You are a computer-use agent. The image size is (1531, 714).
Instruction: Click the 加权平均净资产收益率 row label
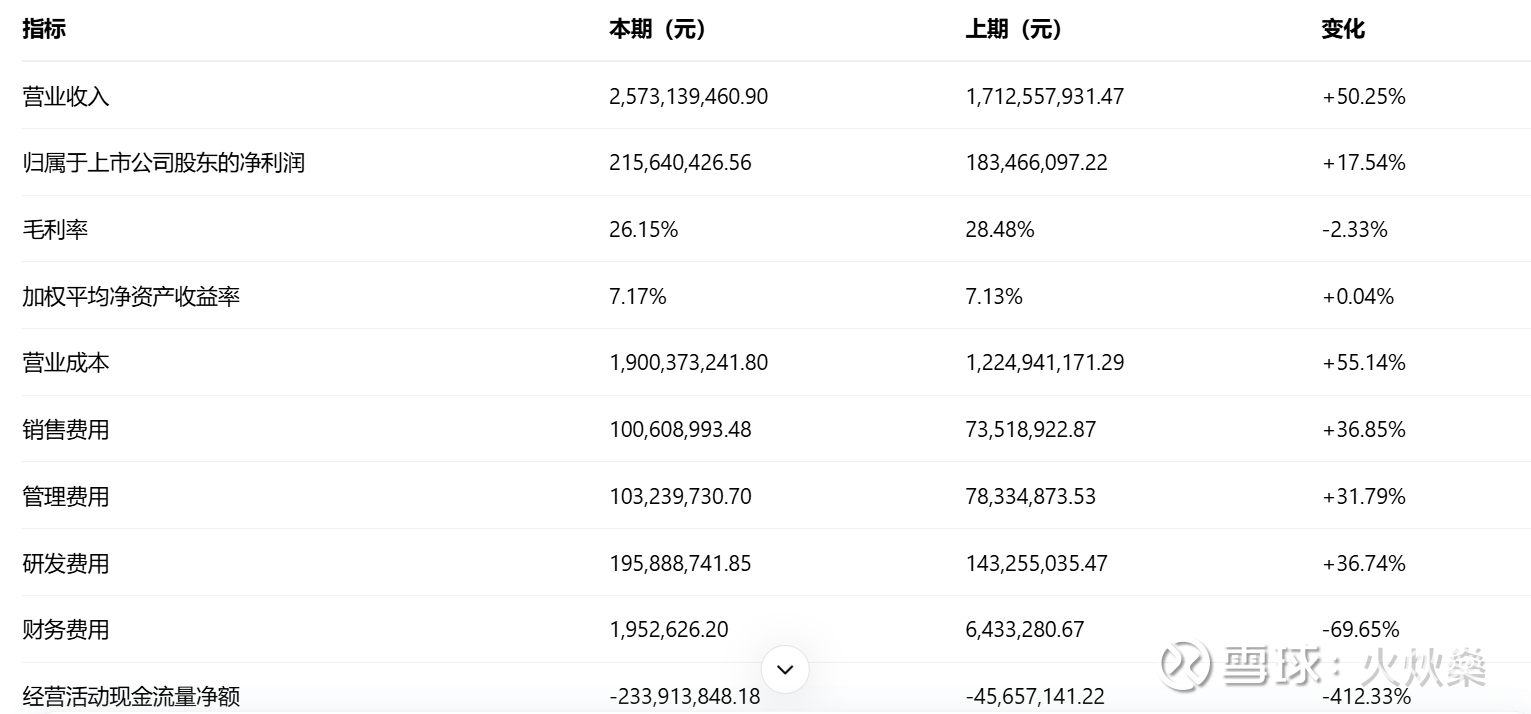[131, 296]
